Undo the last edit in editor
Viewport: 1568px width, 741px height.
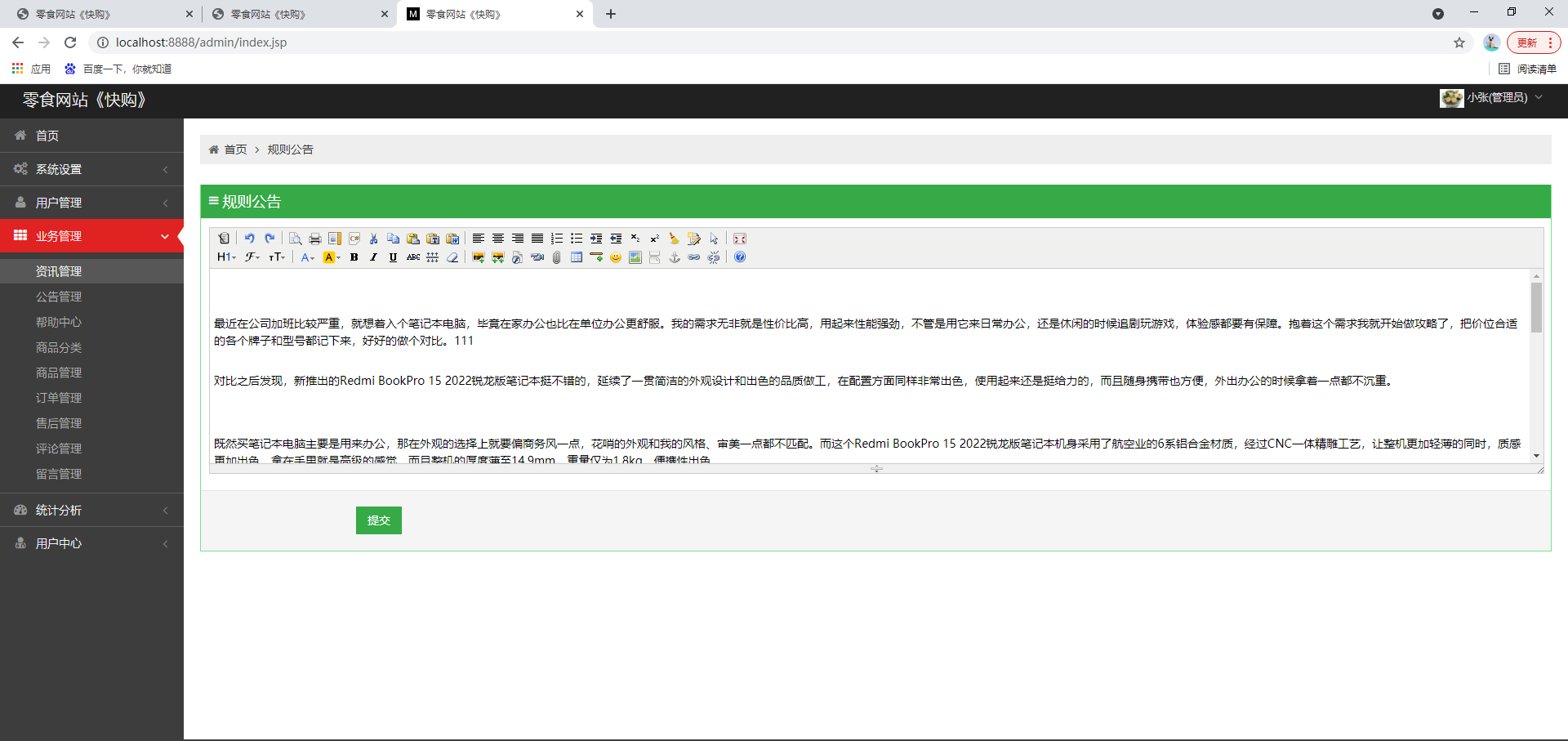tap(250, 239)
